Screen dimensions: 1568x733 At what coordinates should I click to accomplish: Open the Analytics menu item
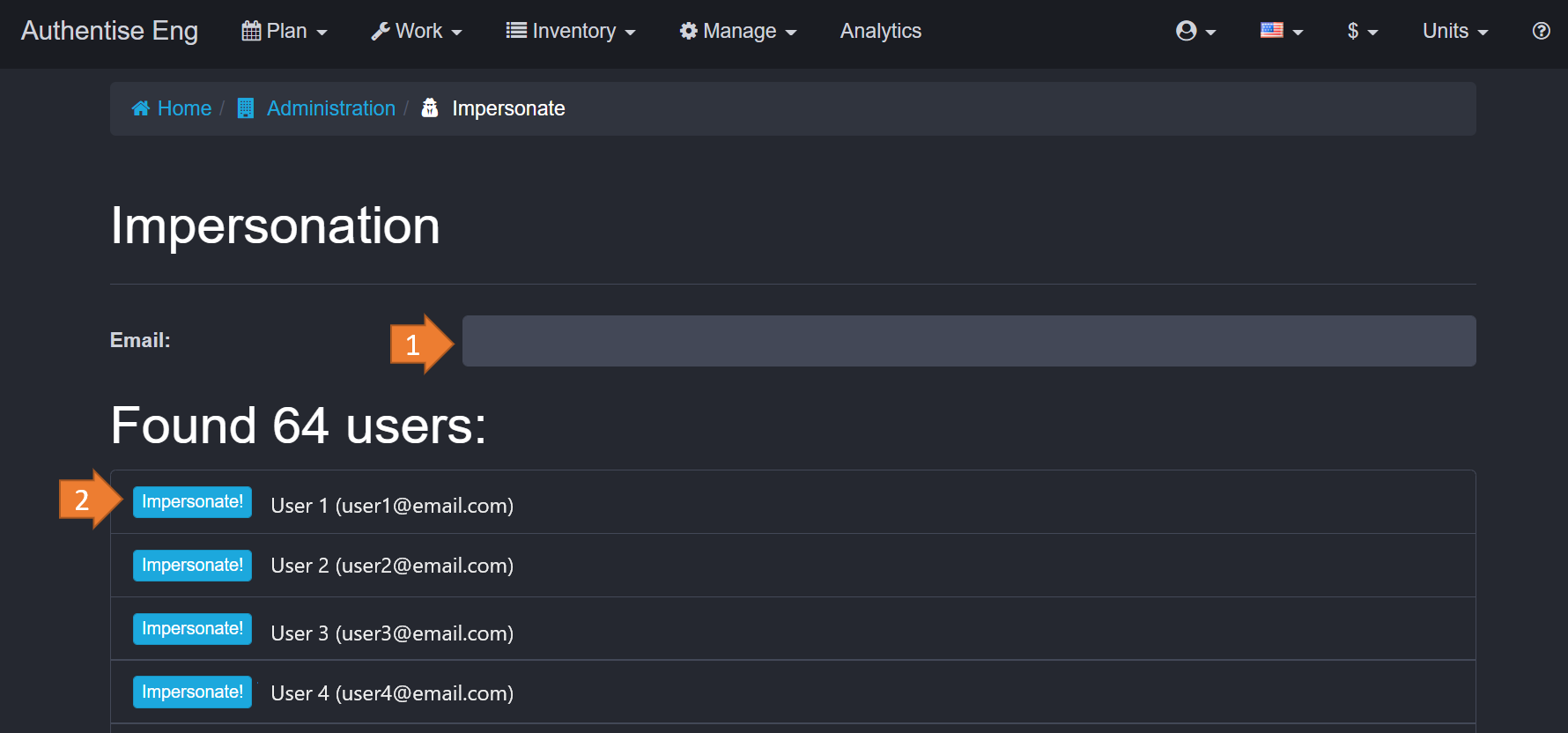point(880,31)
